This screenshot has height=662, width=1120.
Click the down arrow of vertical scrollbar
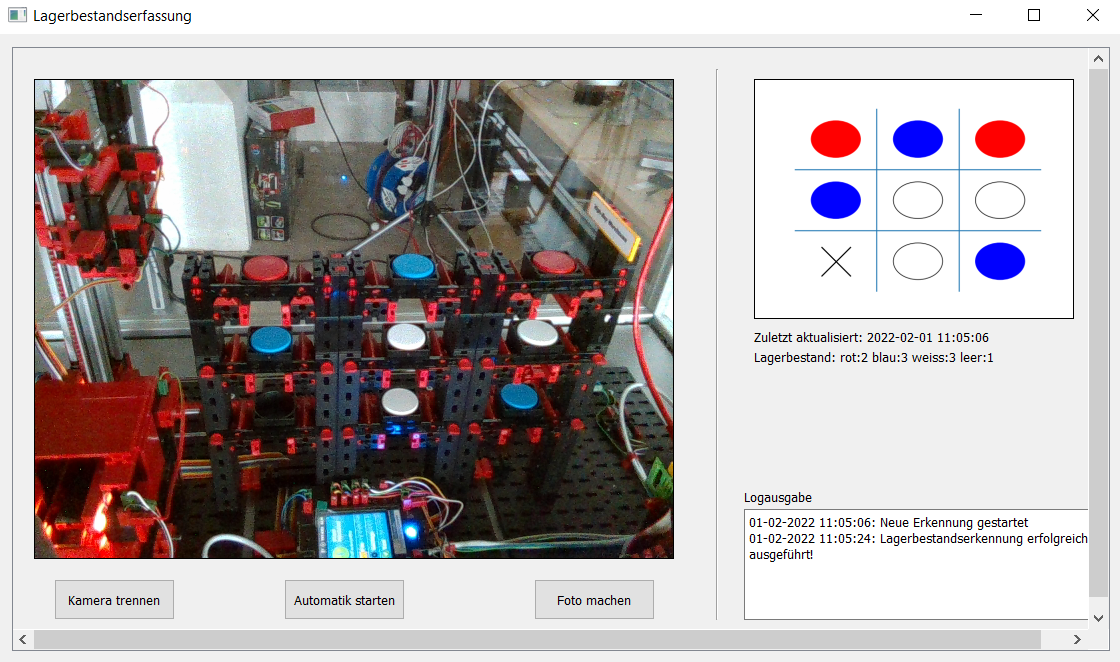pos(1097,618)
